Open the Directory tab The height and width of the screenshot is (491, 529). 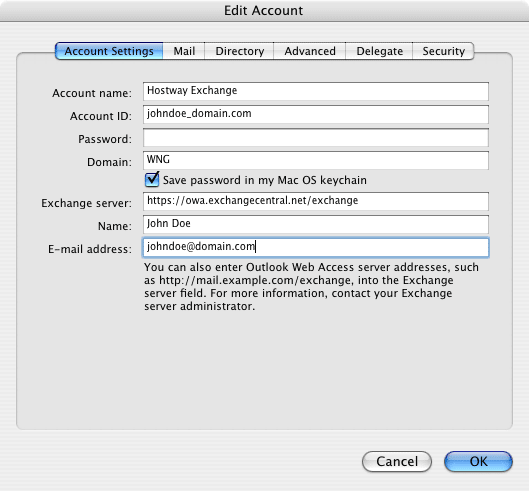(x=239, y=51)
